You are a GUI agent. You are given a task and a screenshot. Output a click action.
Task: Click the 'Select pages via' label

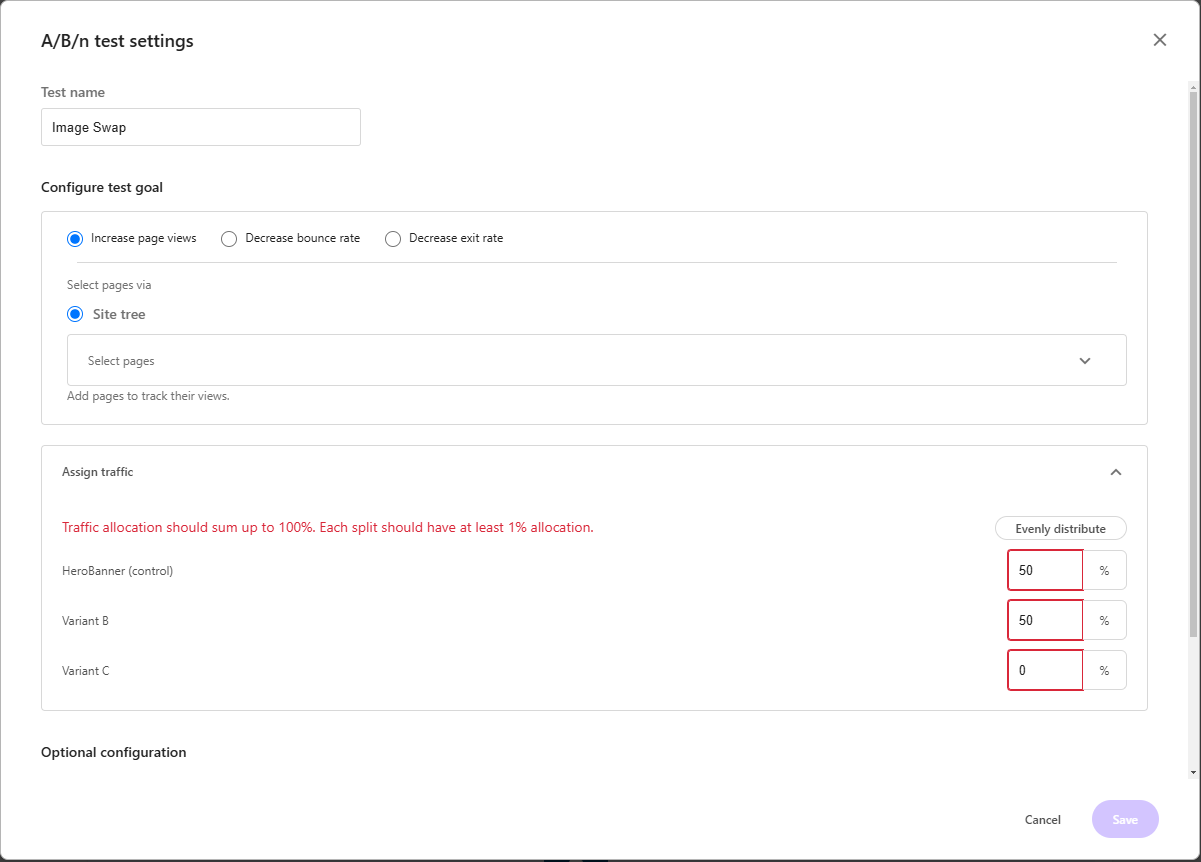(109, 285)
